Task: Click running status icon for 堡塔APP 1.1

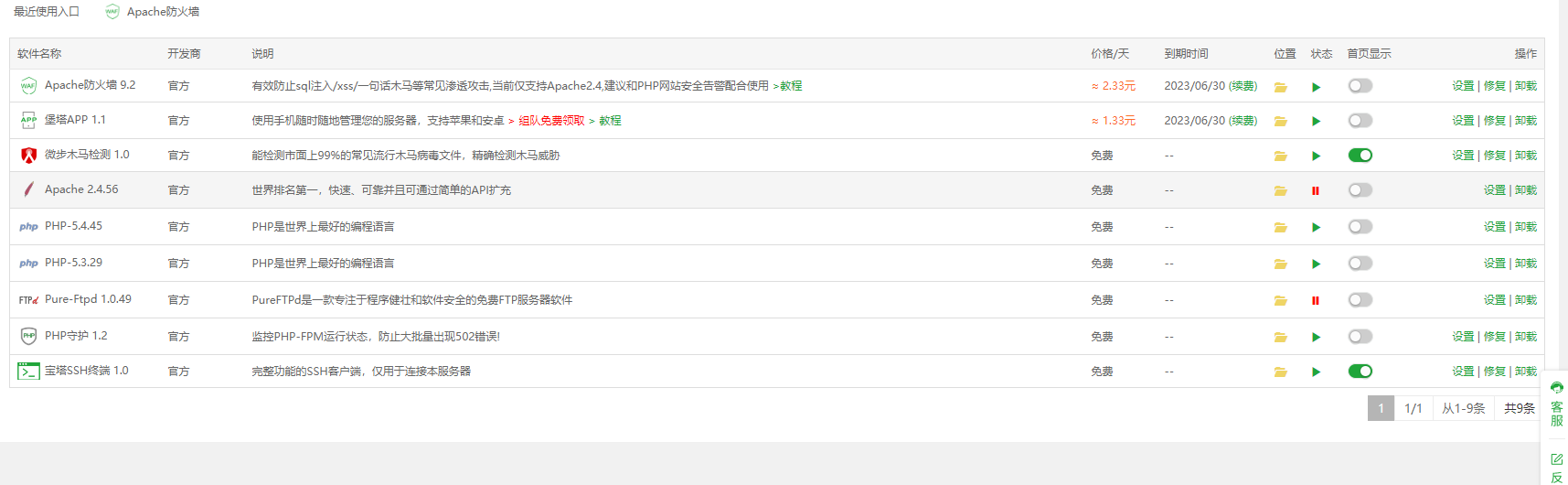Action: point(1316,121)
